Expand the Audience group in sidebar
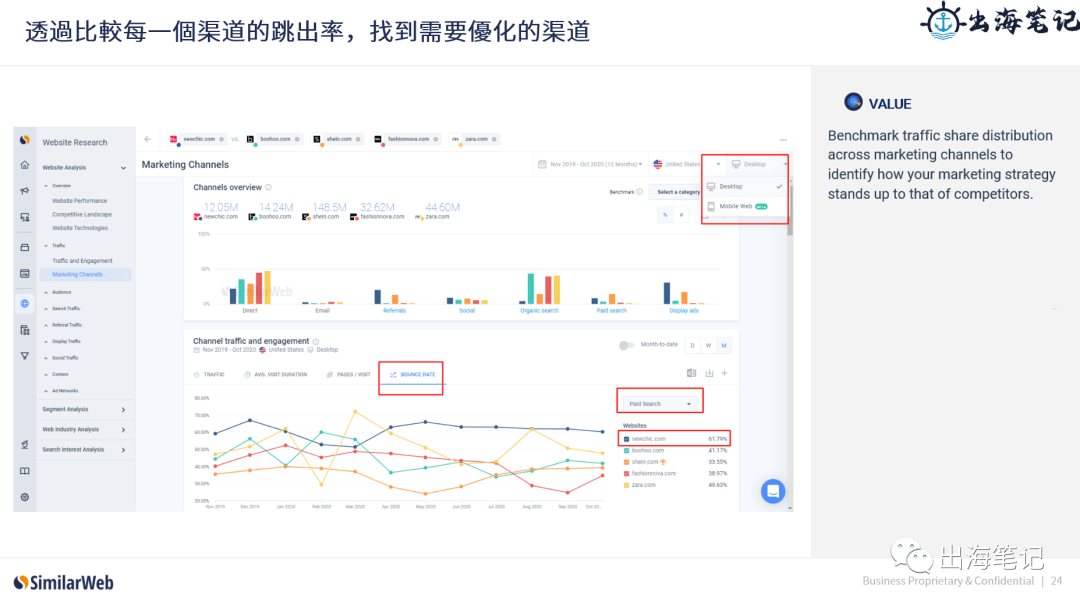This screenshot has width=1080, height=605. [58, 292]
